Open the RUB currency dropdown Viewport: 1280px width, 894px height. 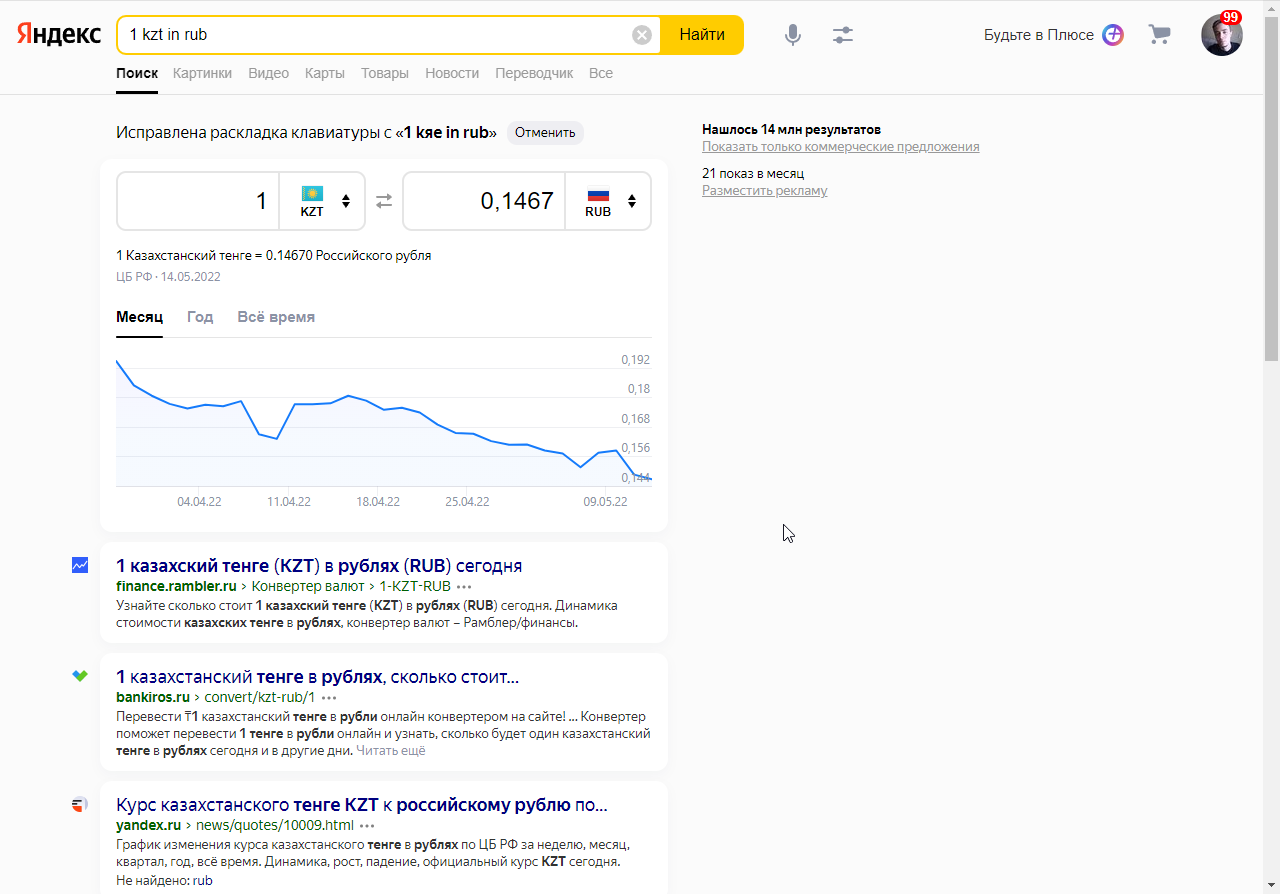608,201
